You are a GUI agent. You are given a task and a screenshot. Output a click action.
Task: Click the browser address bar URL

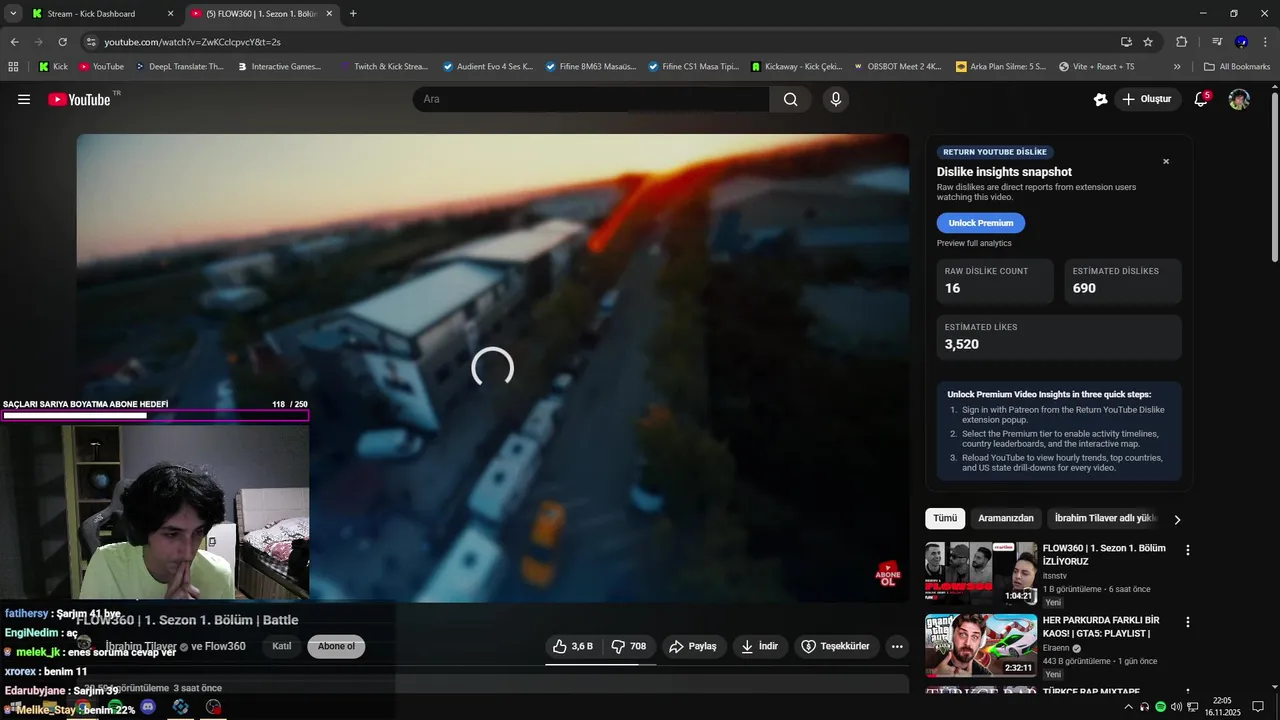coord(192,42)
